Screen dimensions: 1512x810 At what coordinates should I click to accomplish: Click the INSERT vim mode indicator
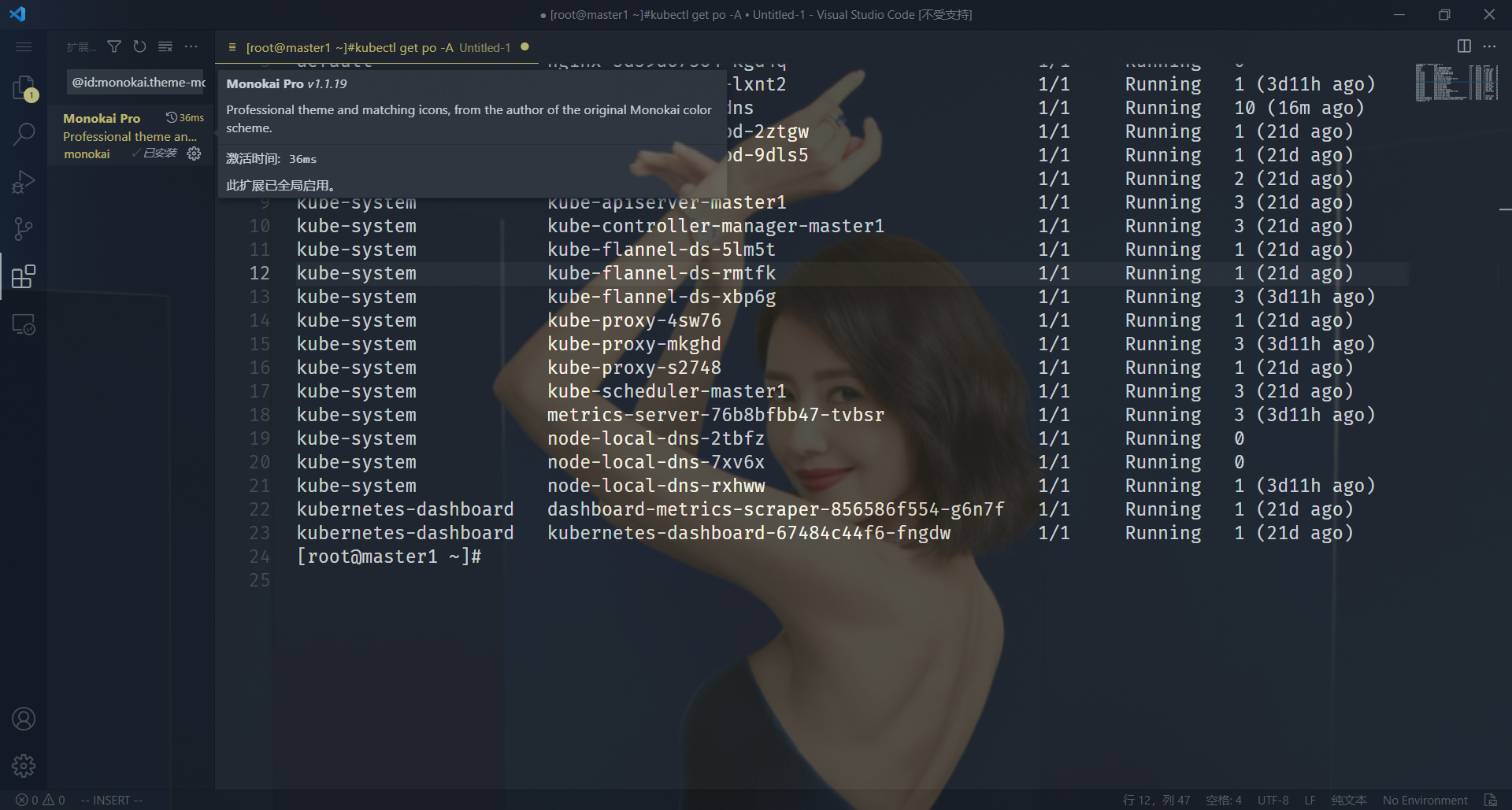click(x=111, y=801)
